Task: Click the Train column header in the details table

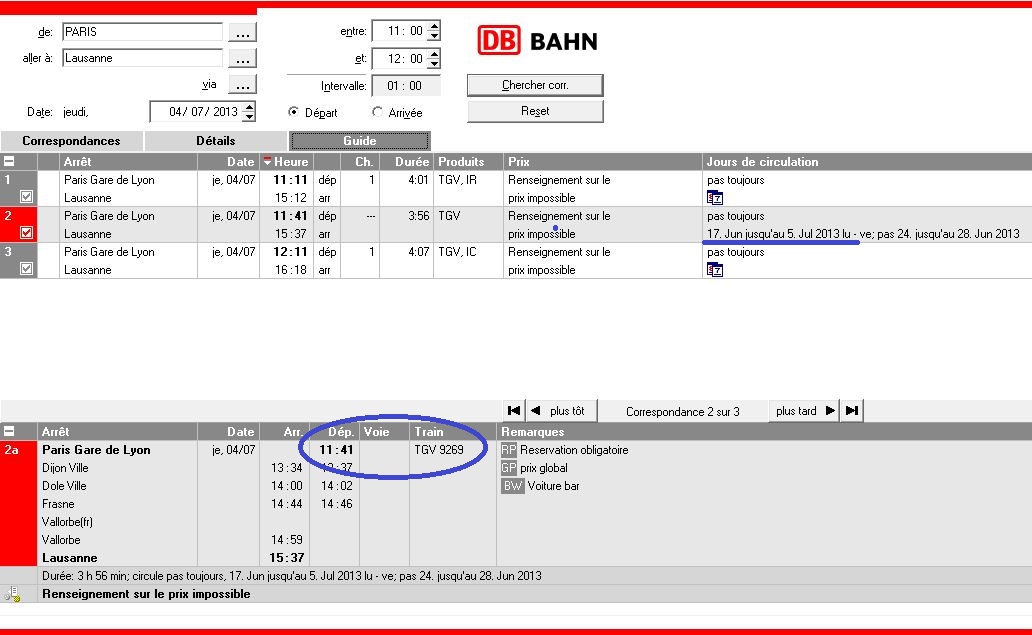Action: point(452,432)
